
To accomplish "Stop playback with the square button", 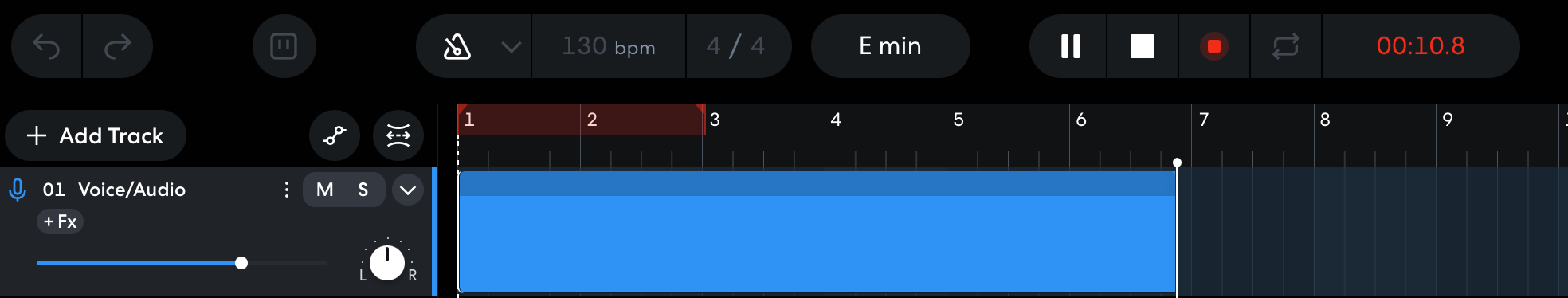I will (1143, 46).
